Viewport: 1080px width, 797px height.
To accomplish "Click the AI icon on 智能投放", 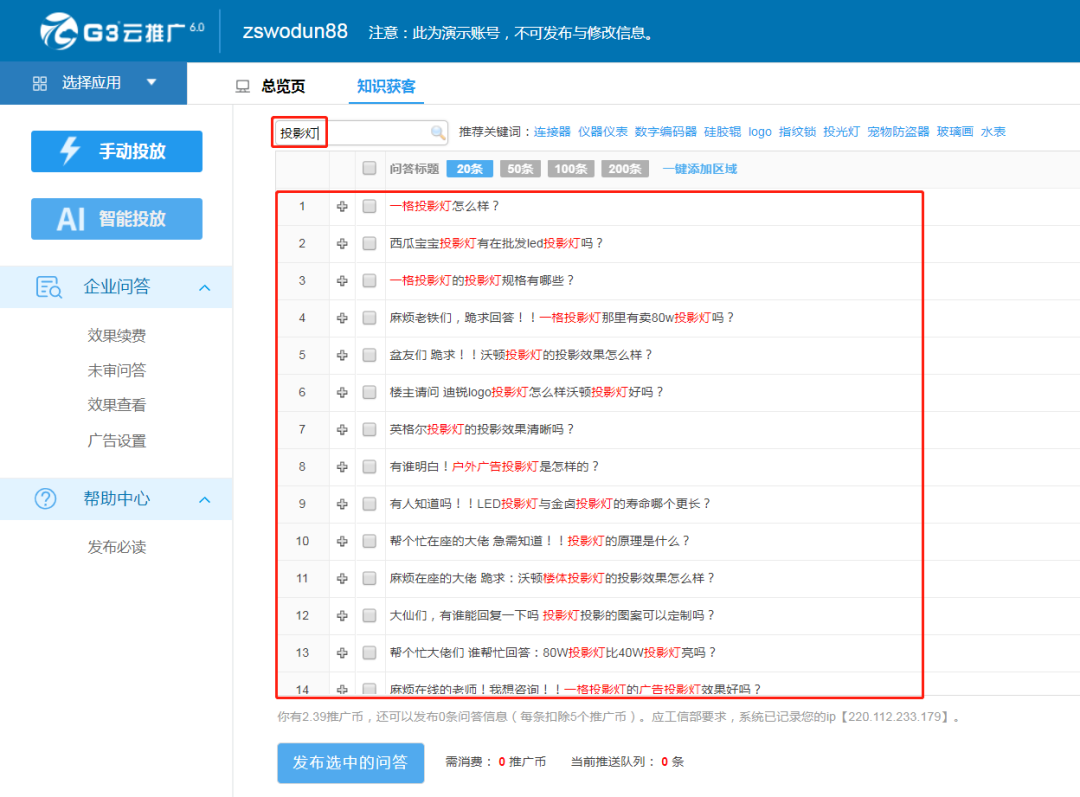I will click(x=71, y=219).
